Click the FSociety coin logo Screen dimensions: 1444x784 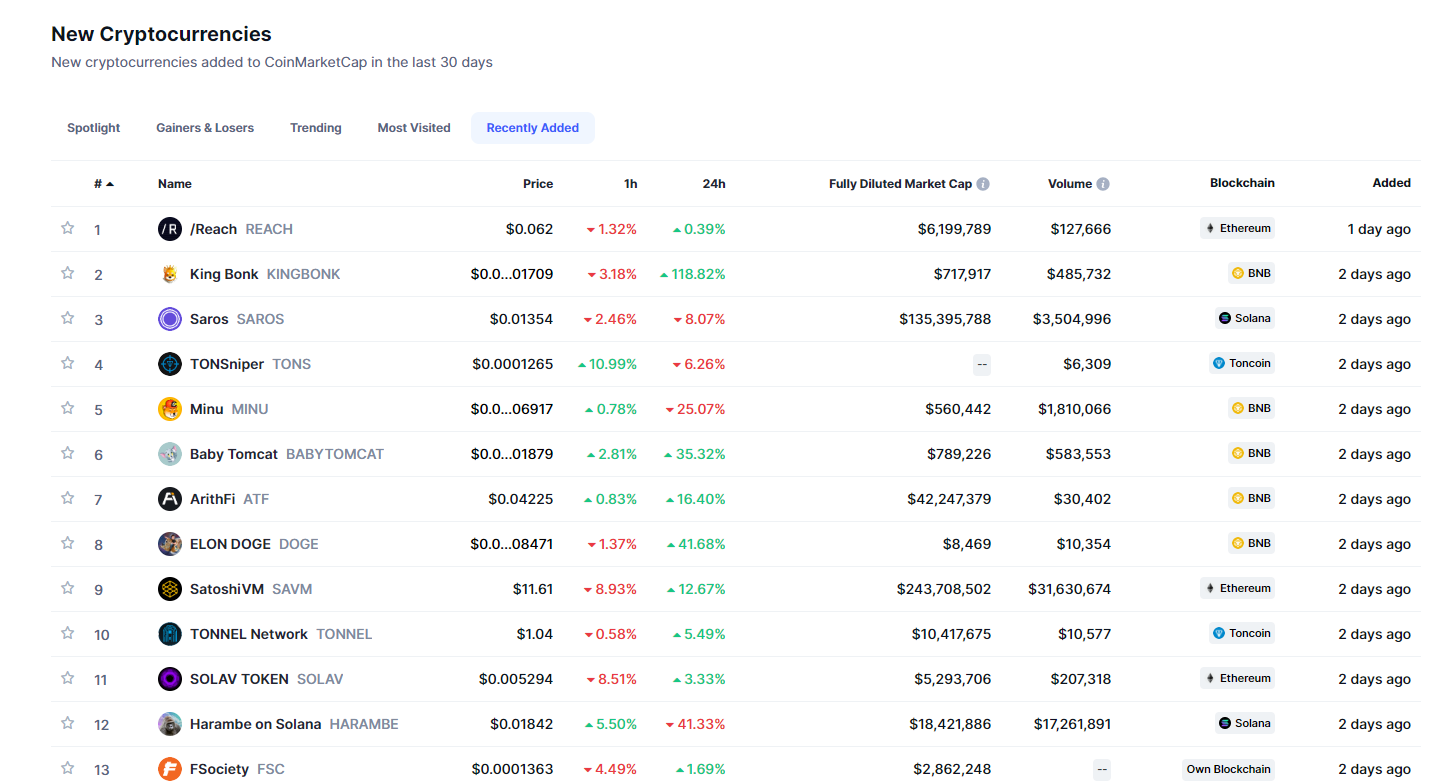(x=170, y=769)
